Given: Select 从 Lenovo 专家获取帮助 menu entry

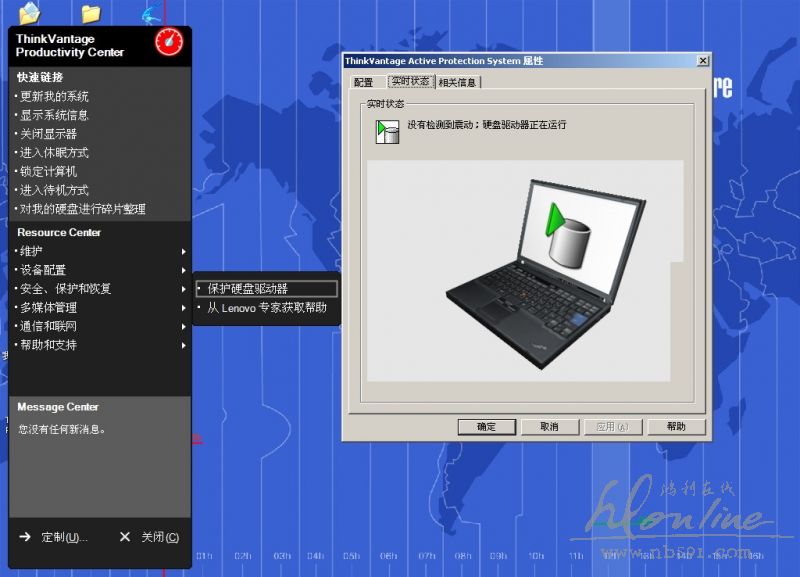Looking at the screenshot, I should [x=266, y=308].
